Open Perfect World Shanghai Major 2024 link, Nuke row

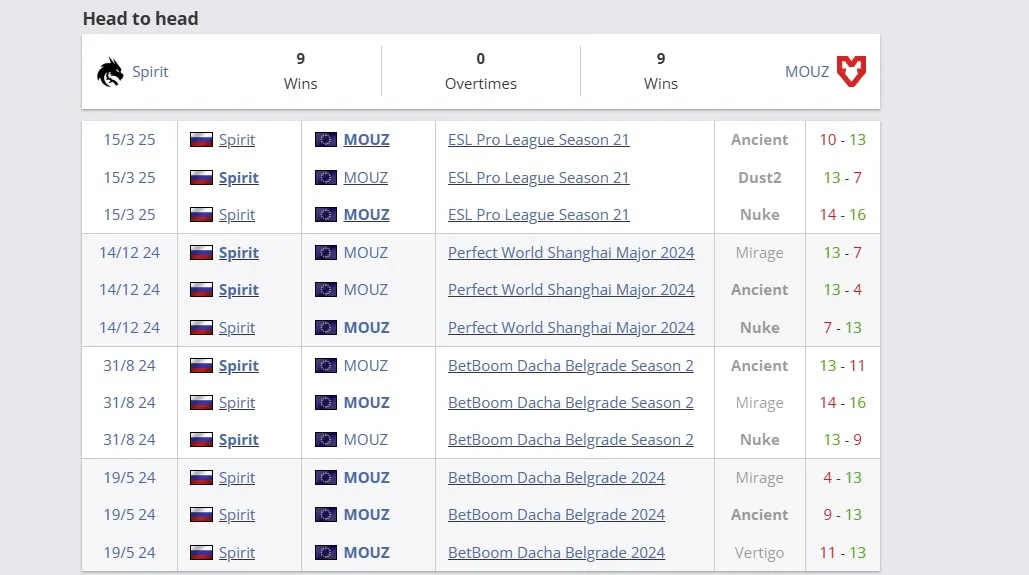[571, 328]
